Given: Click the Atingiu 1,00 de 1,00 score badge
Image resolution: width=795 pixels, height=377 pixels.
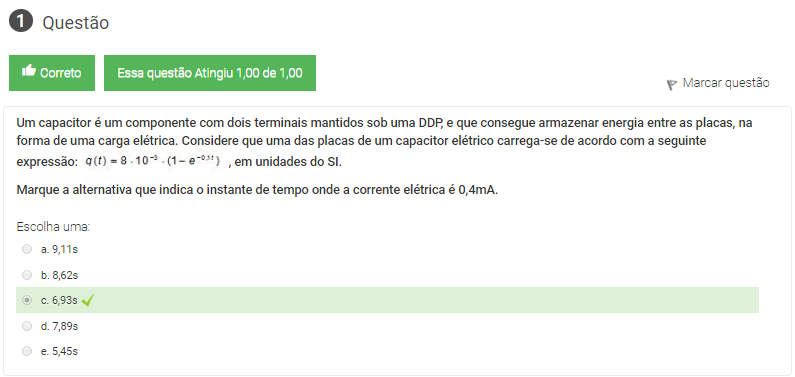Looking at the screenshot, I should (x=210, y=73).
